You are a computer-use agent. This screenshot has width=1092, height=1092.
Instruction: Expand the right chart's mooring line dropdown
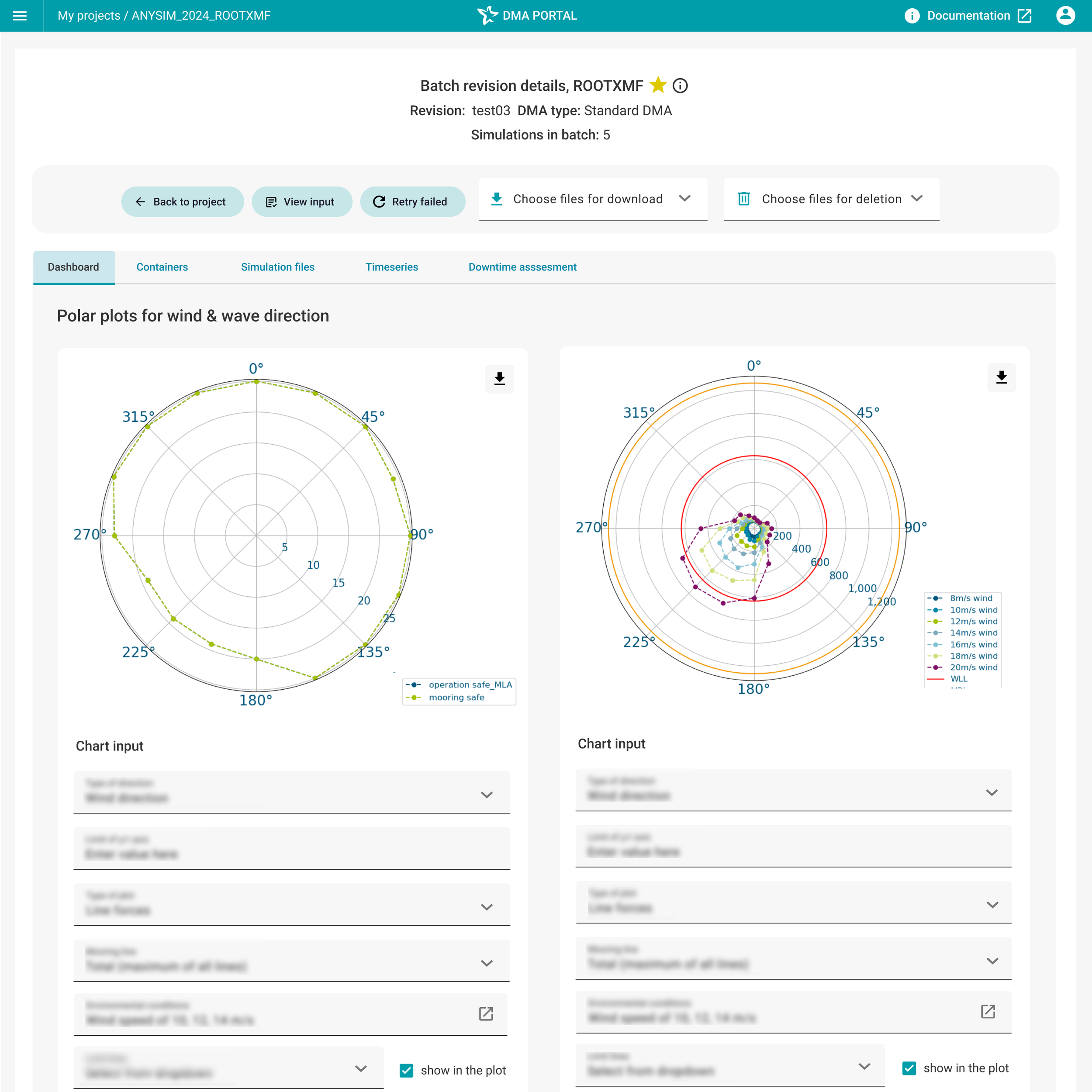(794, 958)
